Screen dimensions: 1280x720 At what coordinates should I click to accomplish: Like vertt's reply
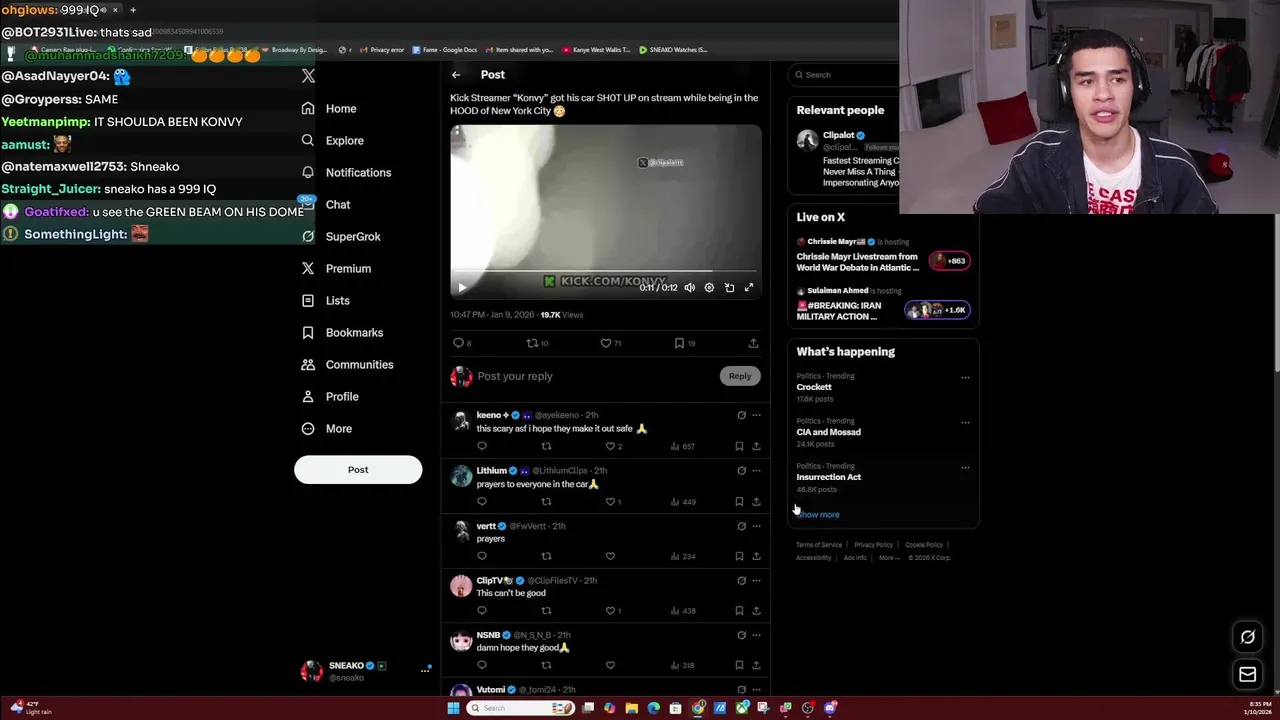pyautogui.click(x=610, y=556)
